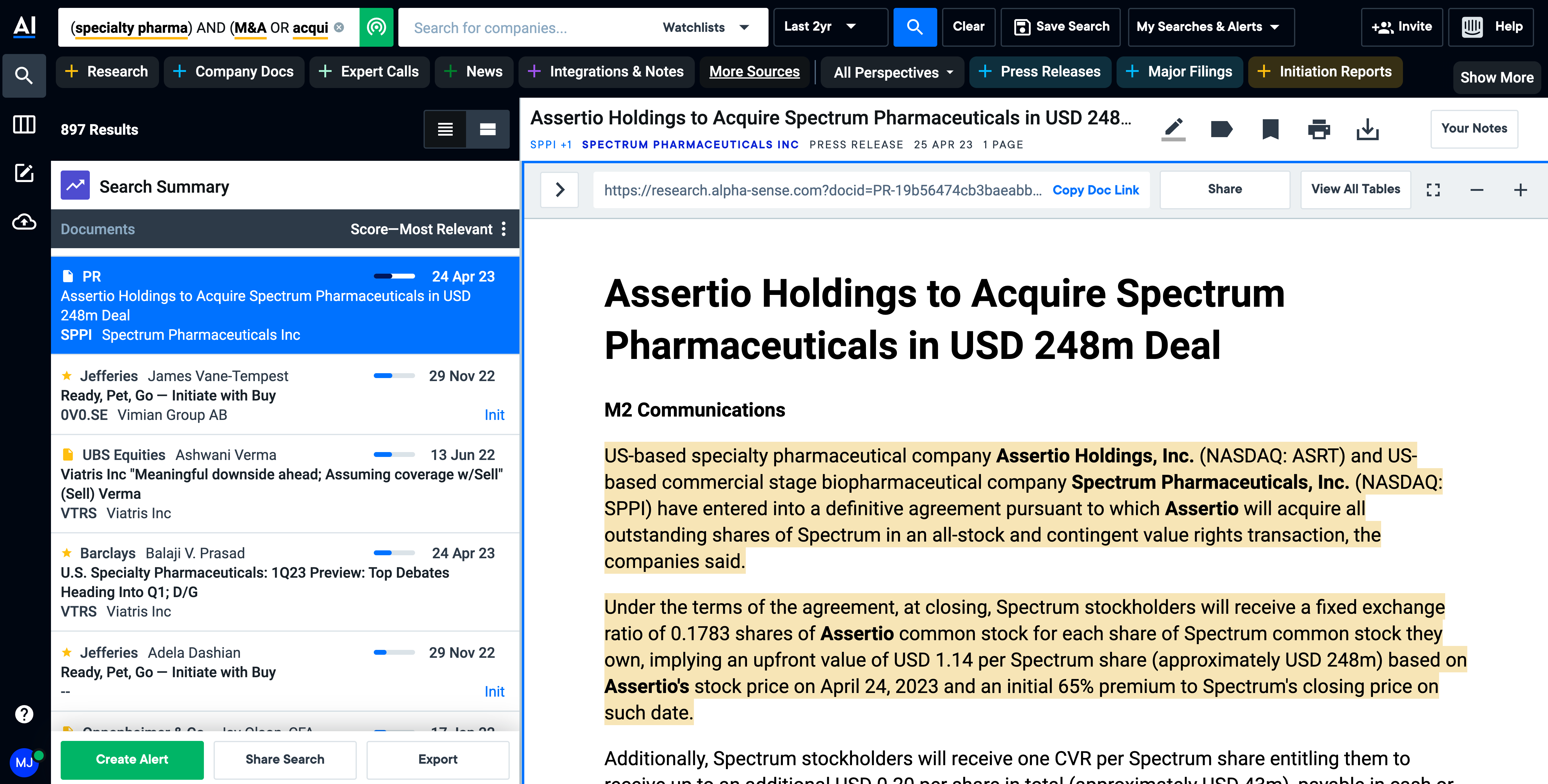Click the SPPI +1 ticker link

tap(551, 145)
